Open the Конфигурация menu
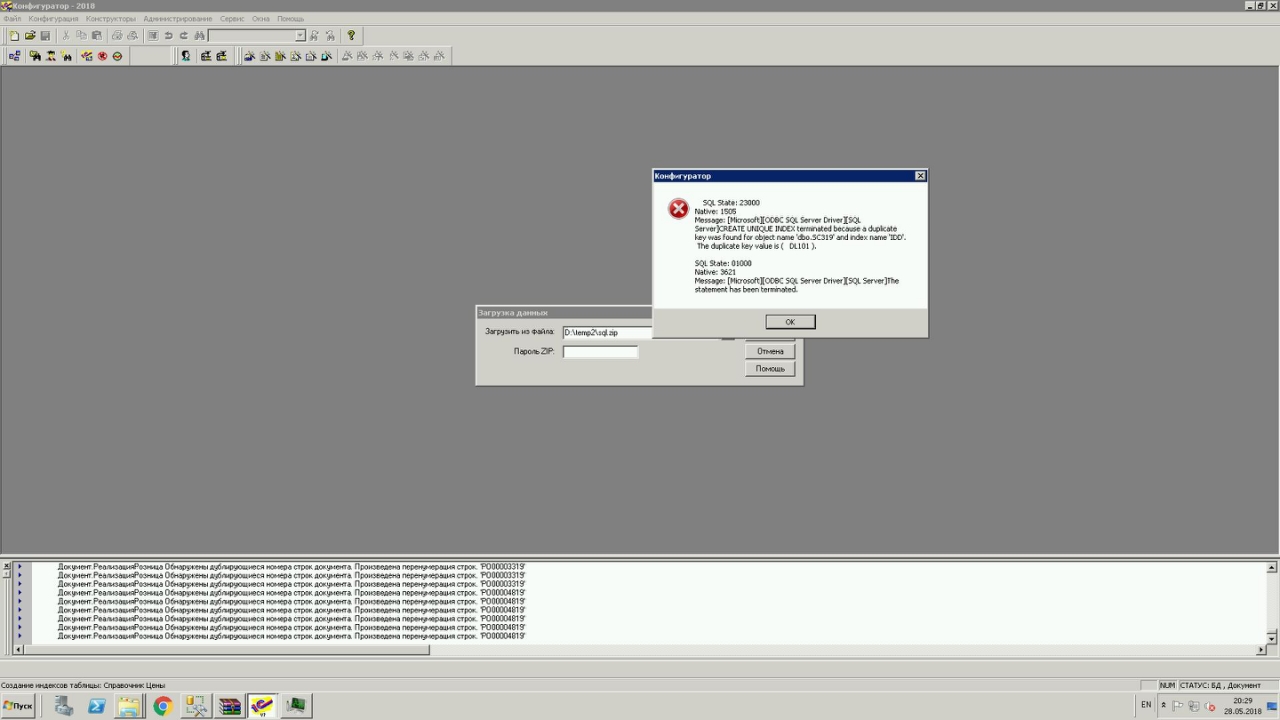Viewport: 1280px width, 720px height. [53, 19]
